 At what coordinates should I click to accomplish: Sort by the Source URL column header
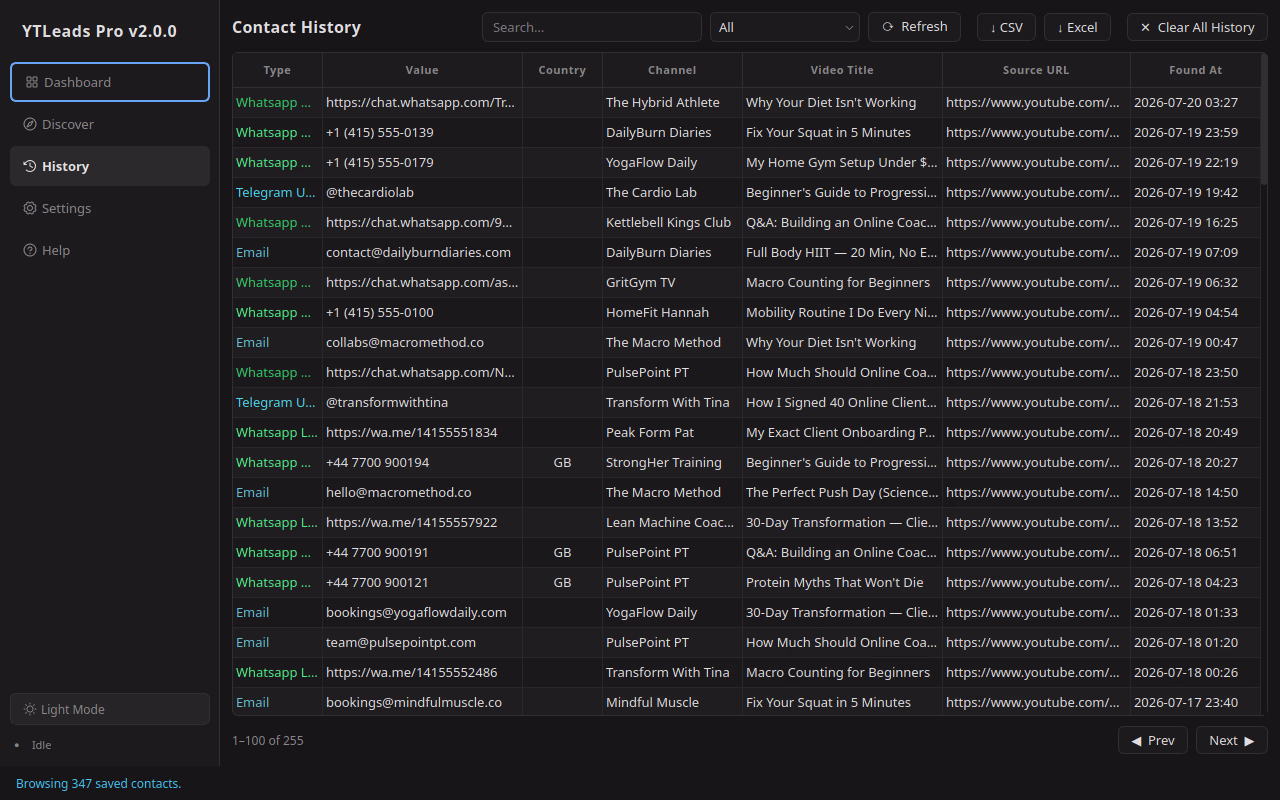(x=1036, y=70)
